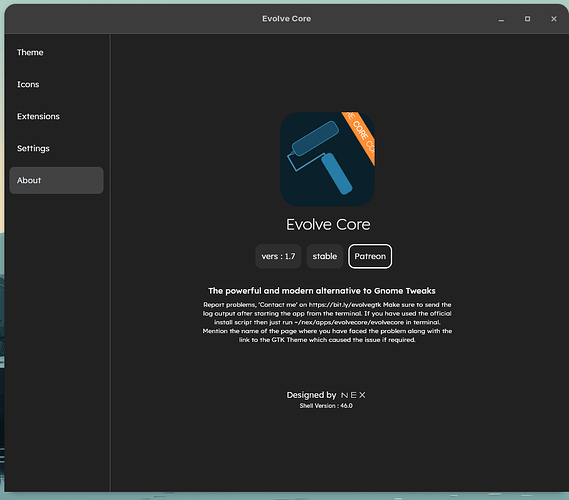Click the Shell Version : 46.0 label

coord(326,406)
